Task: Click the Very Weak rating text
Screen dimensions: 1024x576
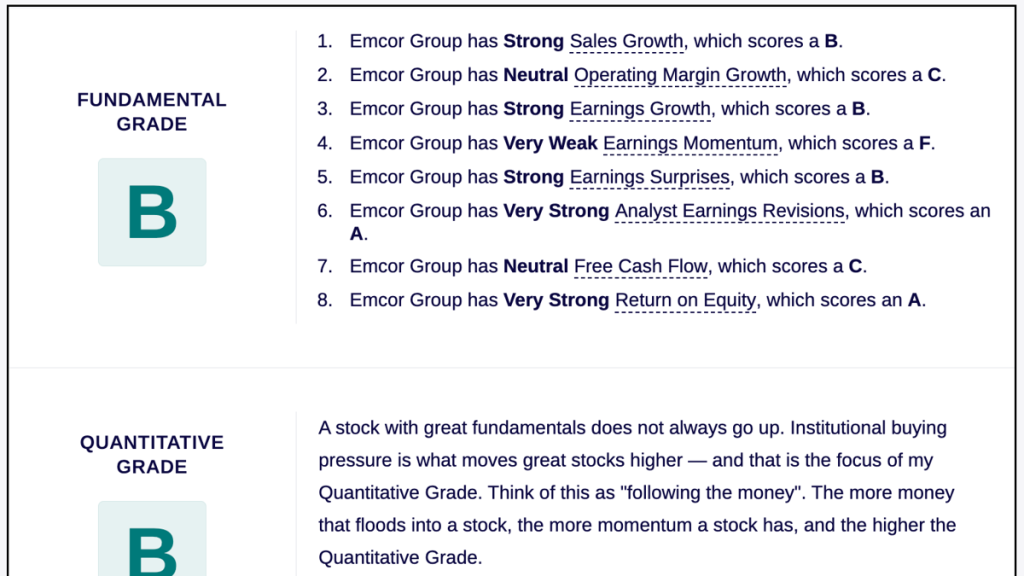Action: 551,143
